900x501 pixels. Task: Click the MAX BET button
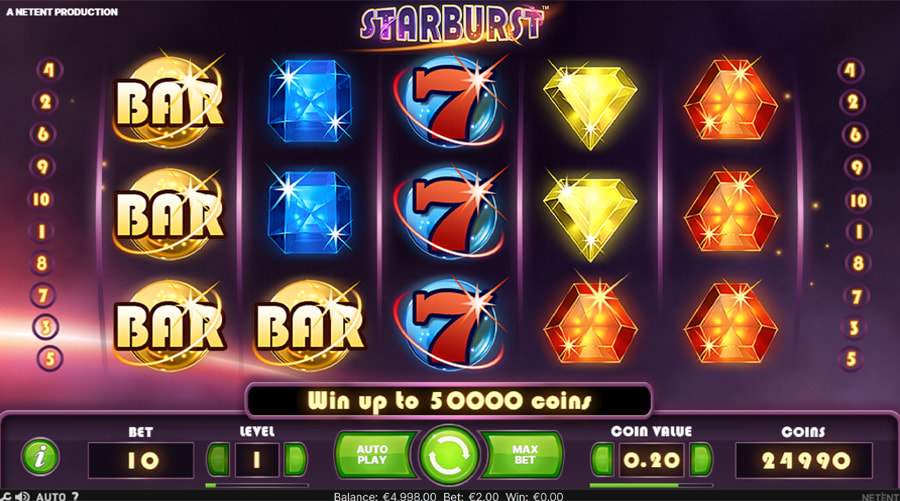(x=523, y=455)
